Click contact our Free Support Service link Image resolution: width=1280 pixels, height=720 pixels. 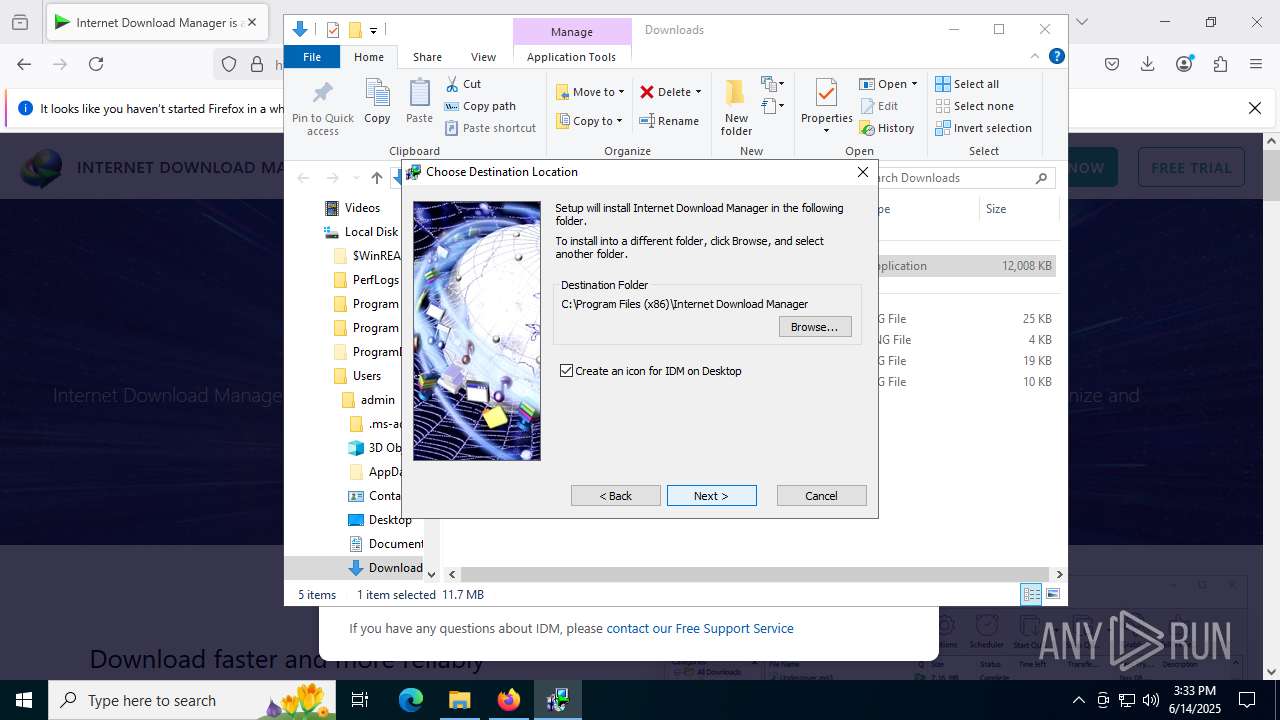[700, 629]
